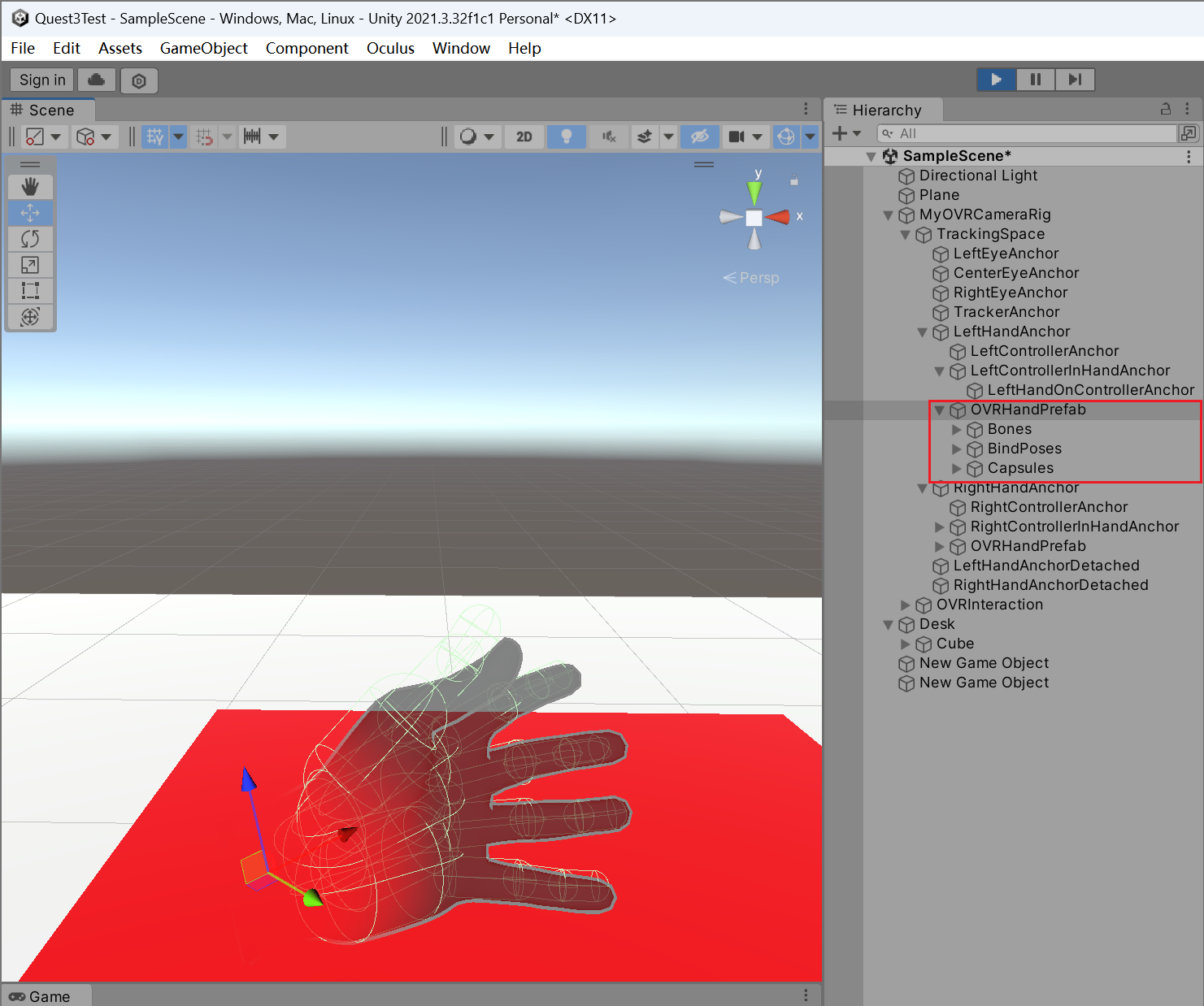The width and height of the screenshot is (1204, 1006).
Task: Open the version control hexagon icon
Action: (139, 80)
